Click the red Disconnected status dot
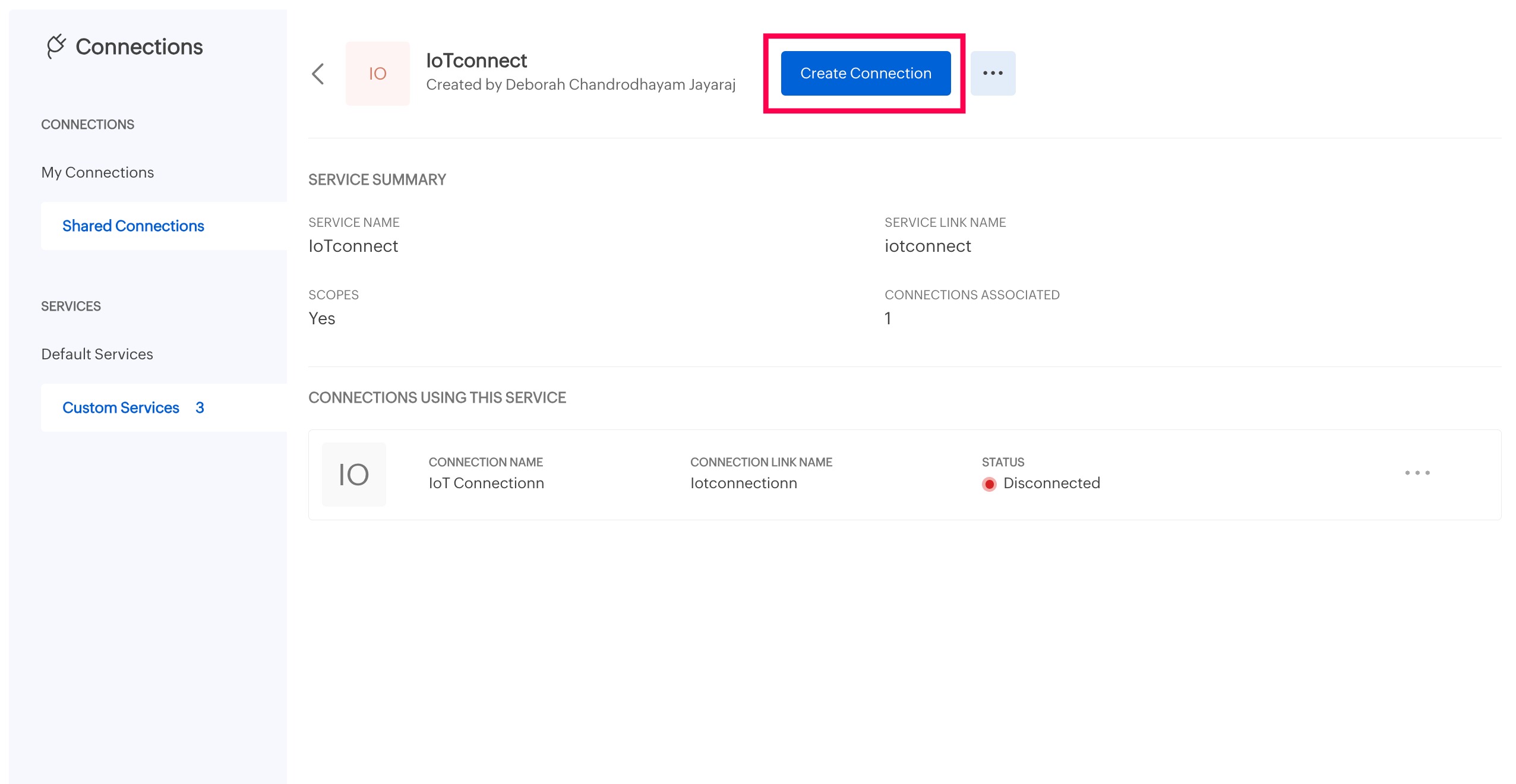Screen dimensions: 1516x784 (989, 484)
